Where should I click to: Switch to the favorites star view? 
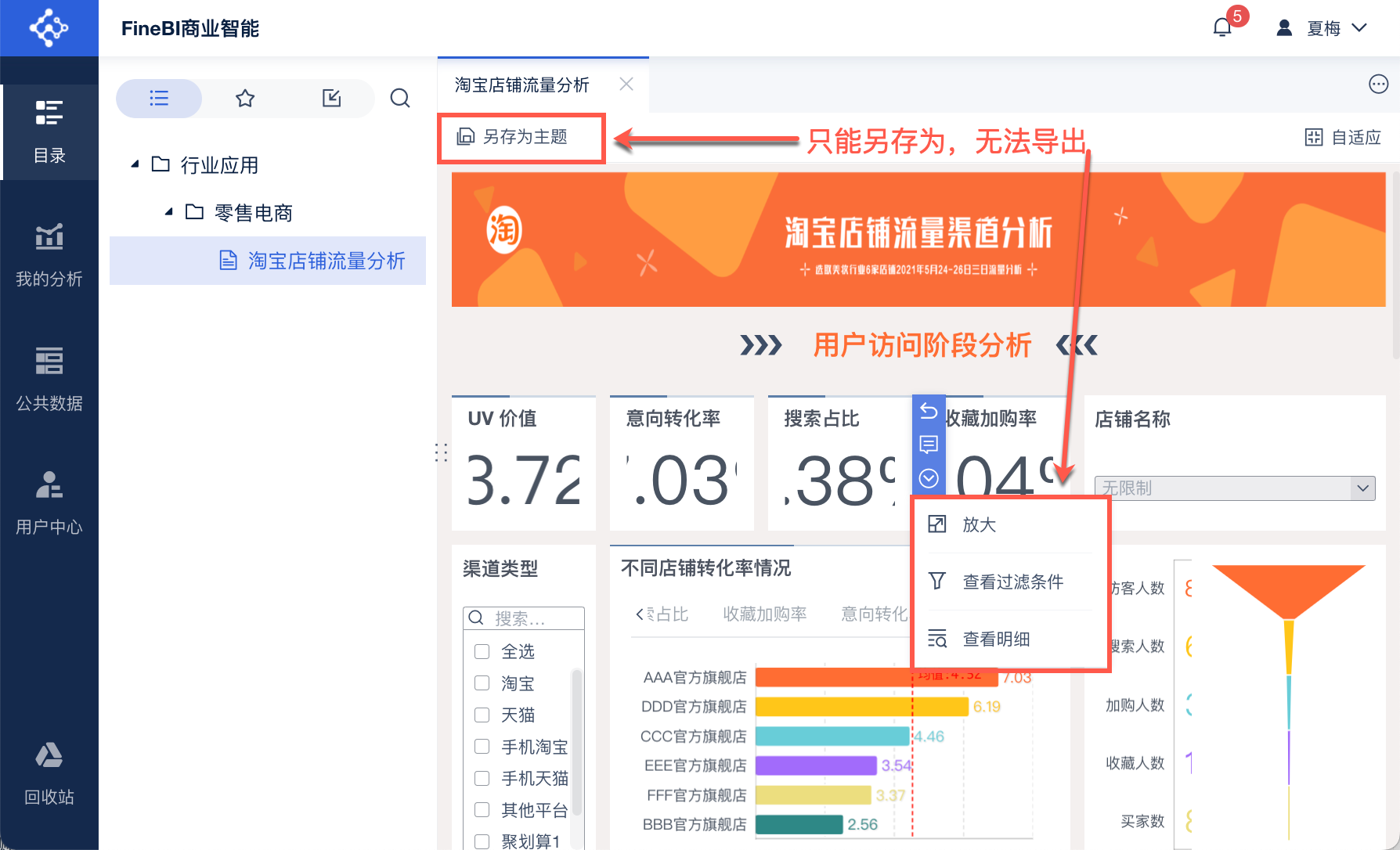tap(245, 99)
